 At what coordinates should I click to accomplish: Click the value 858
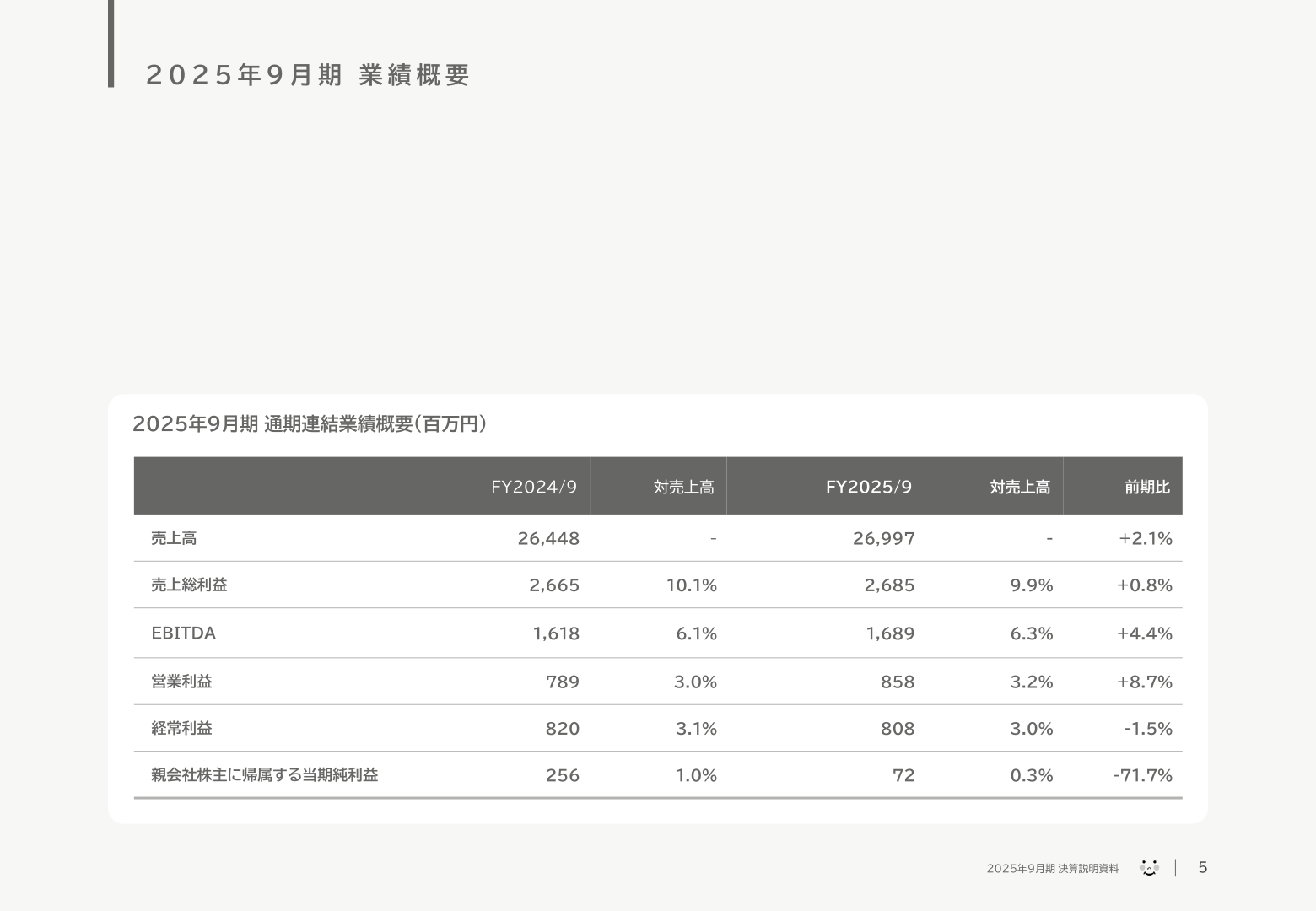(x=898, y=682)
